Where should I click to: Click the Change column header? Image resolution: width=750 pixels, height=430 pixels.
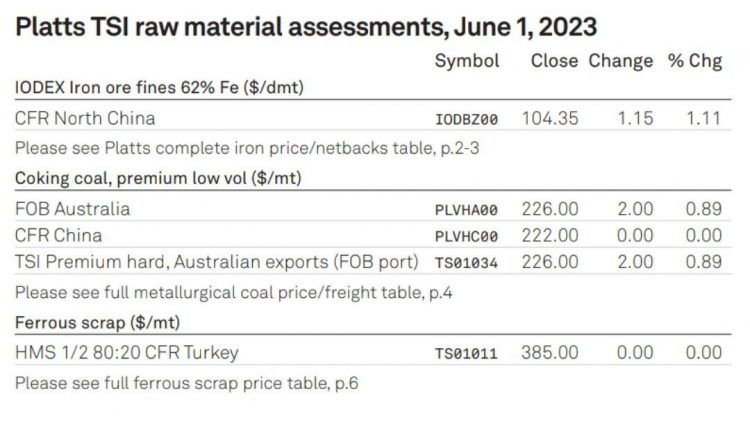pyautogui.click(x=620, y=61)
